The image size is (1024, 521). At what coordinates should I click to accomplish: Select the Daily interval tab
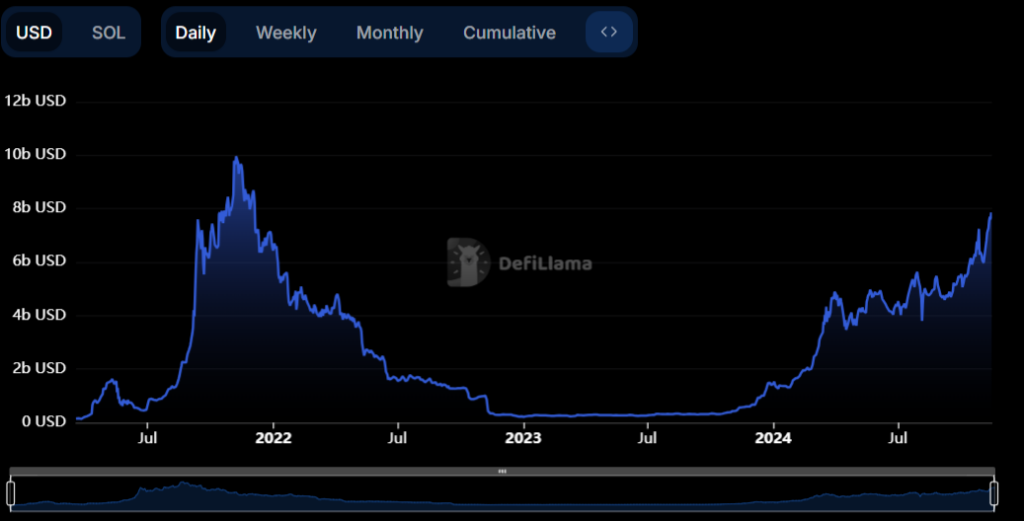click(195, 32)
